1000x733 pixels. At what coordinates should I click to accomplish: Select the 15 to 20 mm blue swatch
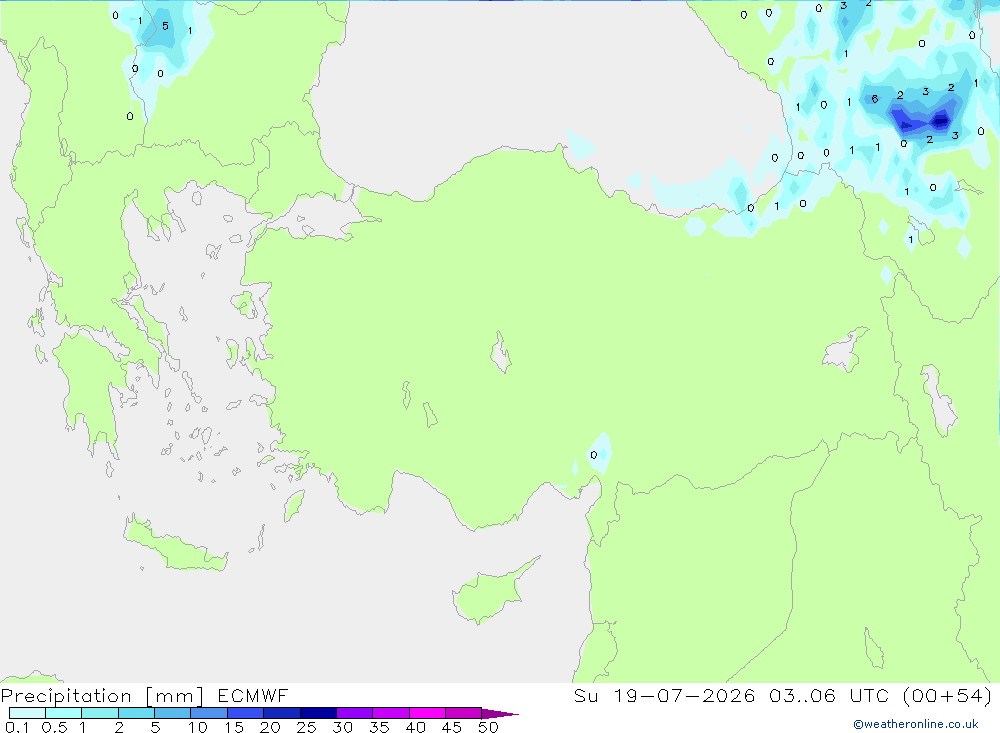[246, 713]
